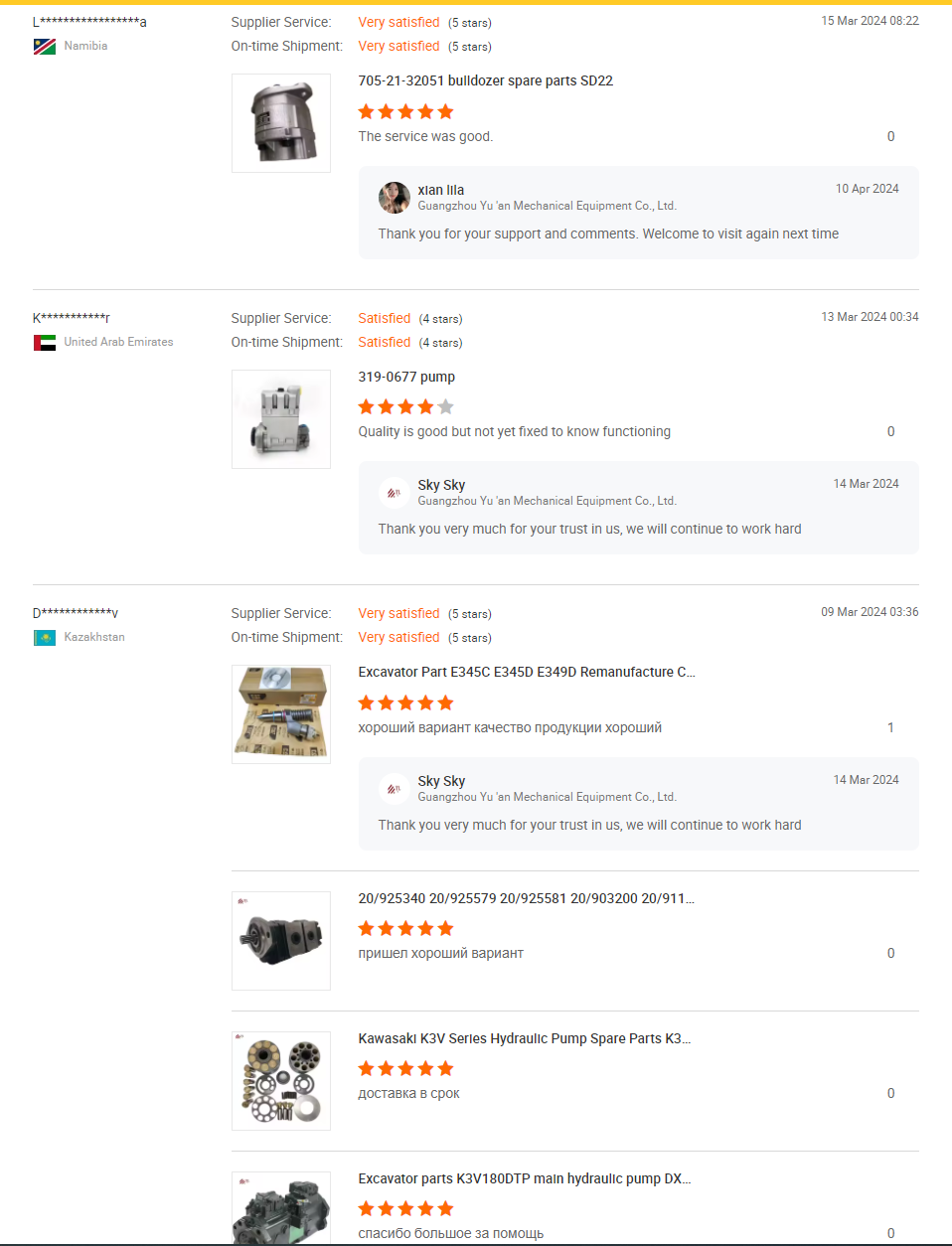The width and height of the screenshot is (952, 1246).
Task: View the Kawasaki K3V spare parts thumbnail
Action: pos(281,1080)
